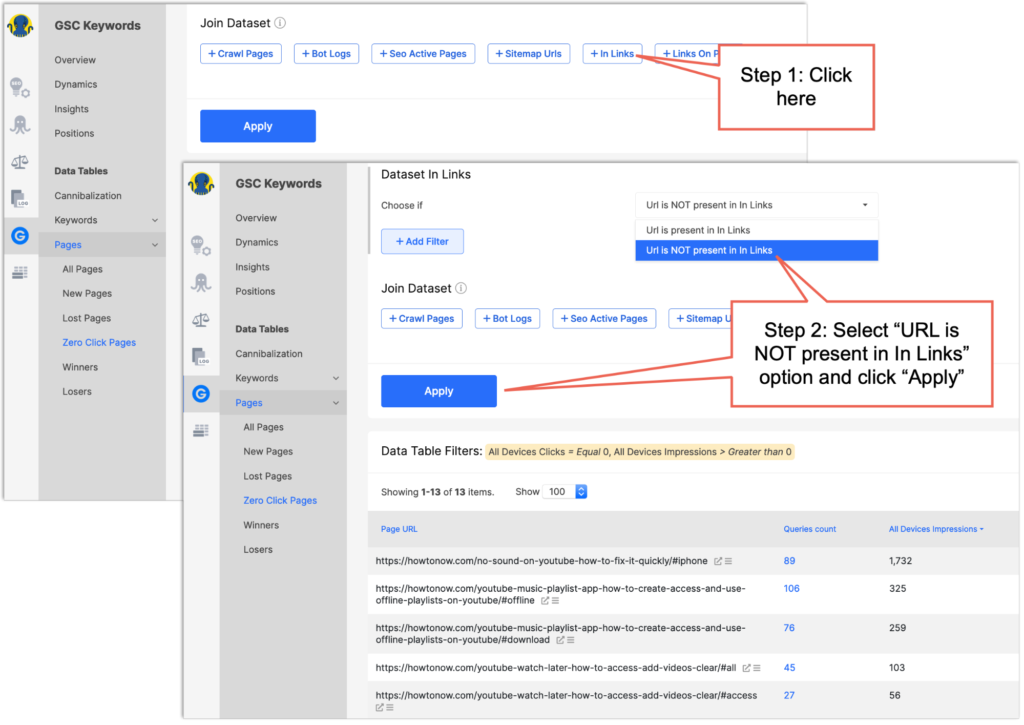Click the Data Table Filters yellow summary tag
This screenshot has height=725, width=1024.
[x=639, y=452]
